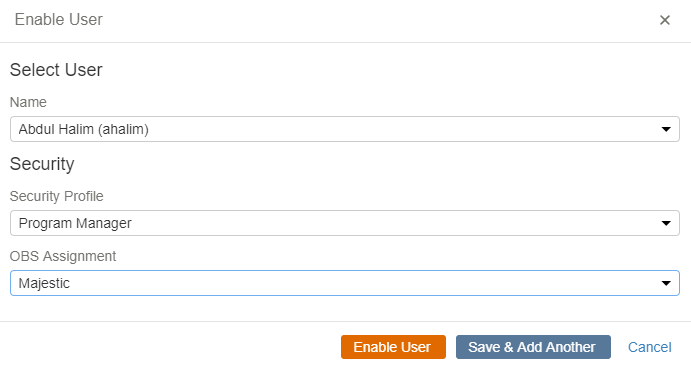Click the Security Profile label
Viewport: 691px width, 372px height.
point(56,196)
